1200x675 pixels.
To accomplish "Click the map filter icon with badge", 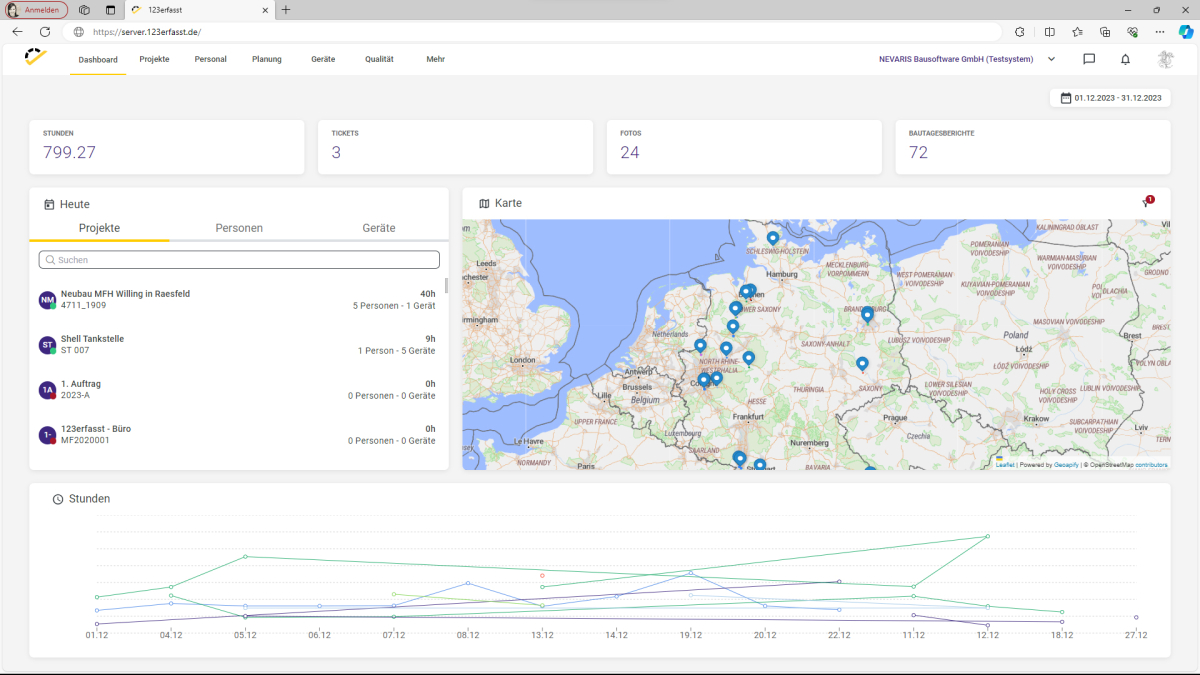I will pos(1147,203).
